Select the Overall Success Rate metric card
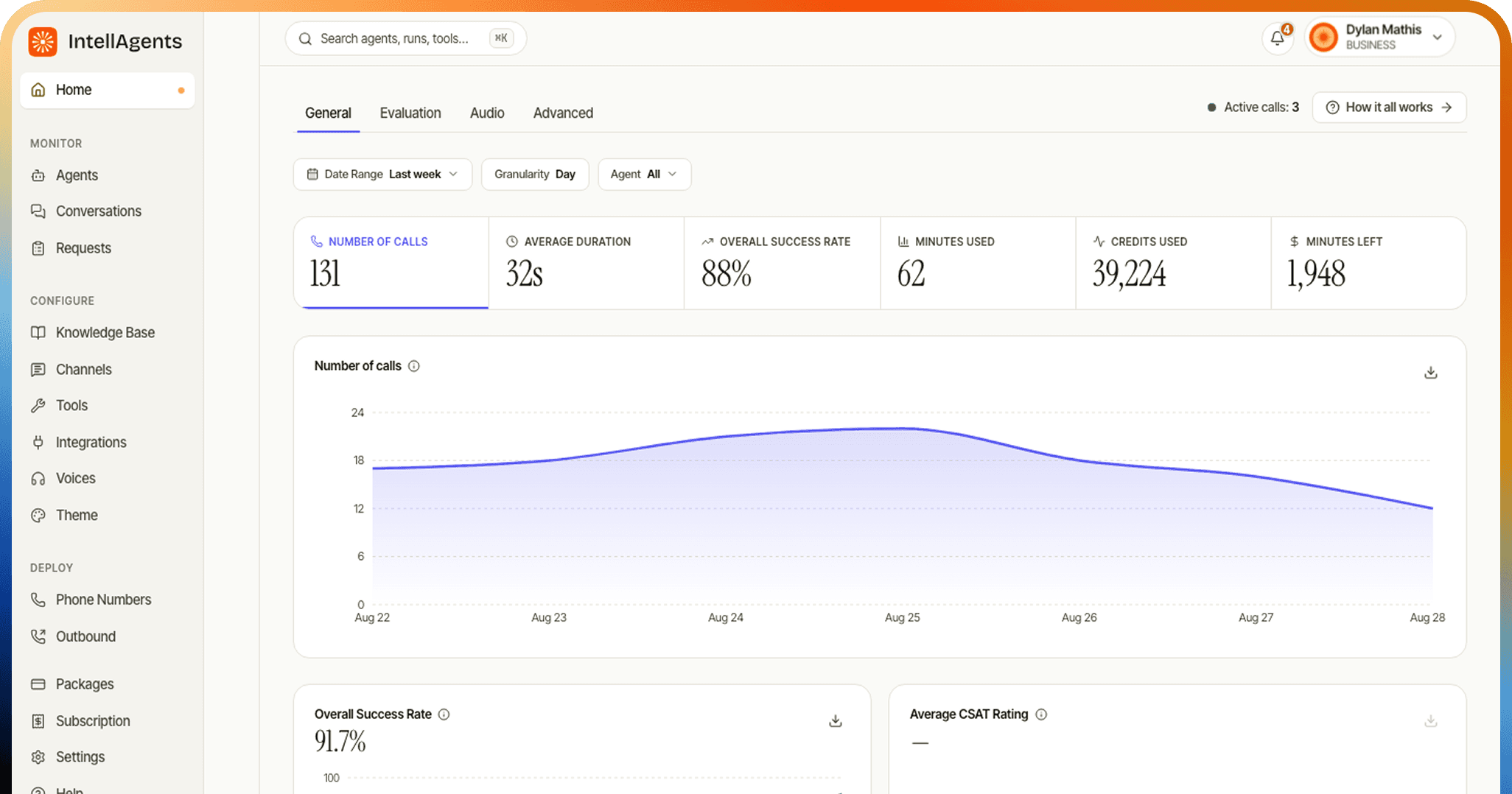1512x794 pixels. (782, 263)
